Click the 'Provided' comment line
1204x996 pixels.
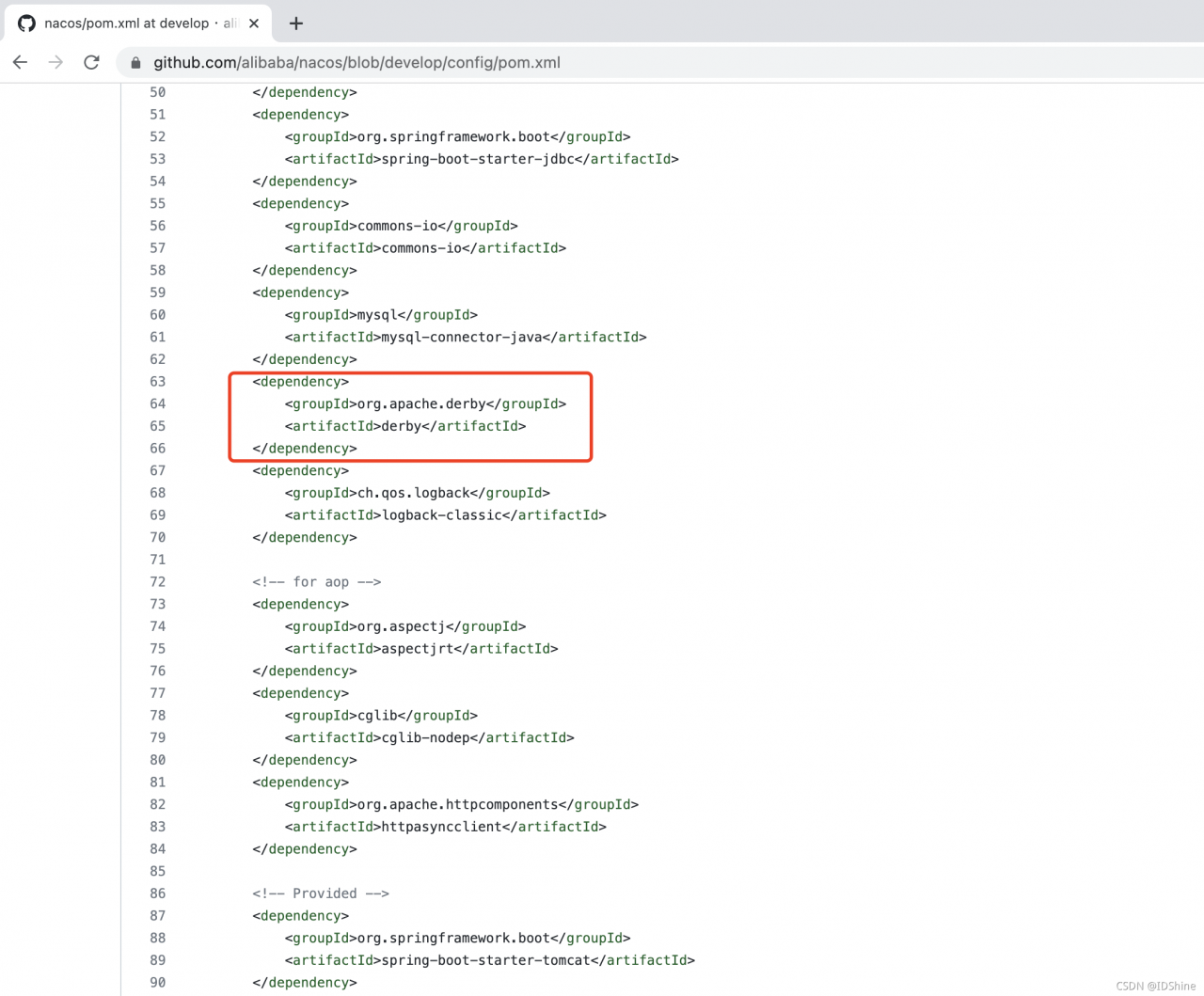pos(321,893)
